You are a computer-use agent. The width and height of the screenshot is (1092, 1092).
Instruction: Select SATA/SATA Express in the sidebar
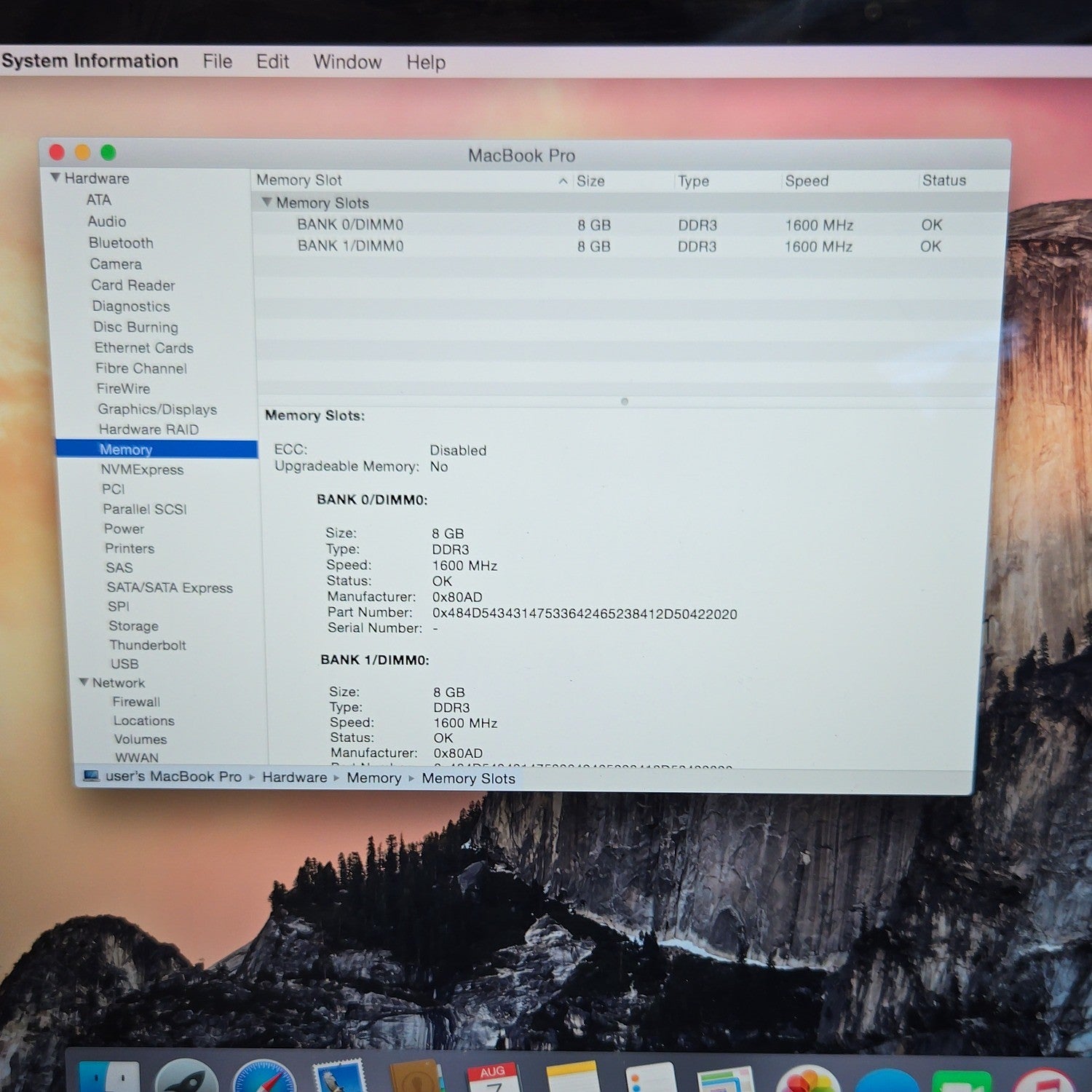click(x=170, y=587)
